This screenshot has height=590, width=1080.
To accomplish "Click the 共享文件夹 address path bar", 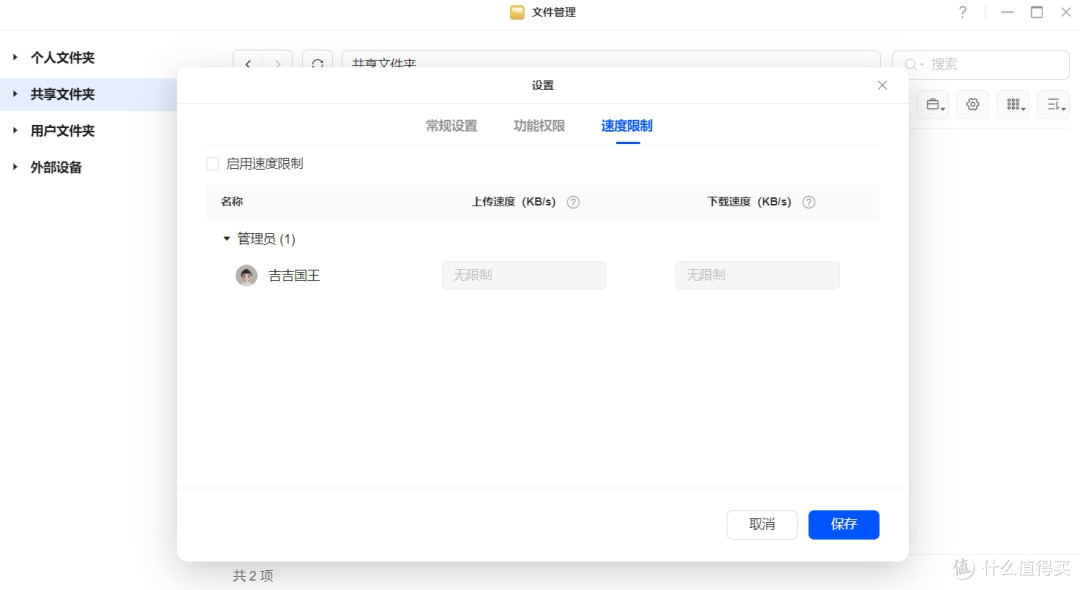I will coord(611,61).
